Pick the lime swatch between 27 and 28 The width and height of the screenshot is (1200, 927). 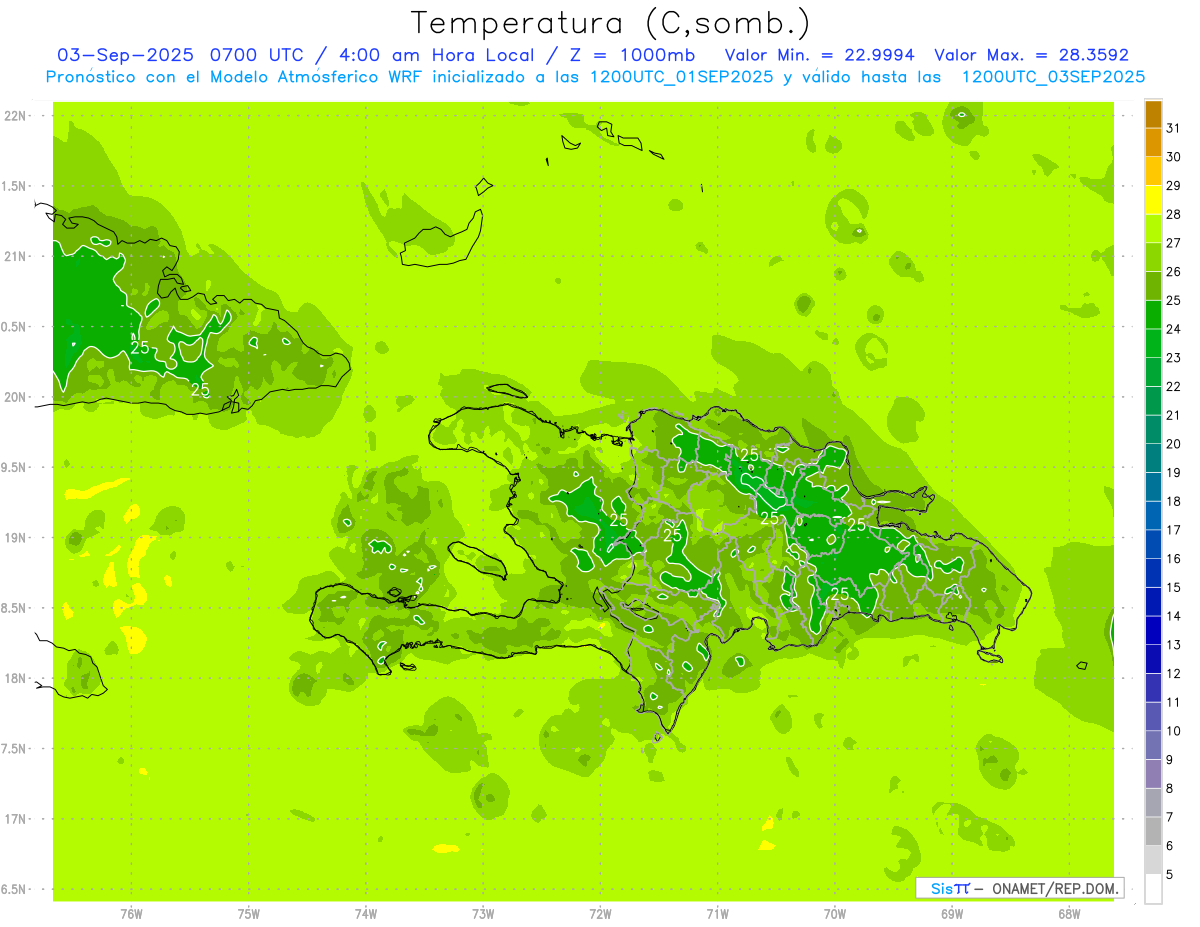coord(1153,229)
